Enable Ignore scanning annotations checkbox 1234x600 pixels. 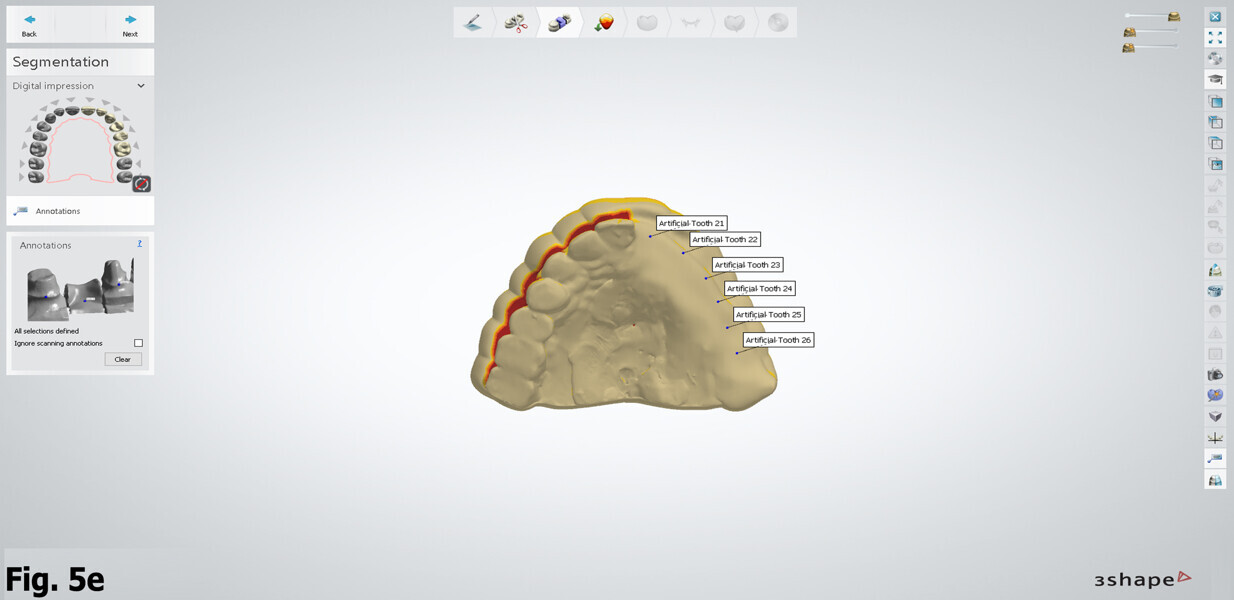(x=138, y=343)
